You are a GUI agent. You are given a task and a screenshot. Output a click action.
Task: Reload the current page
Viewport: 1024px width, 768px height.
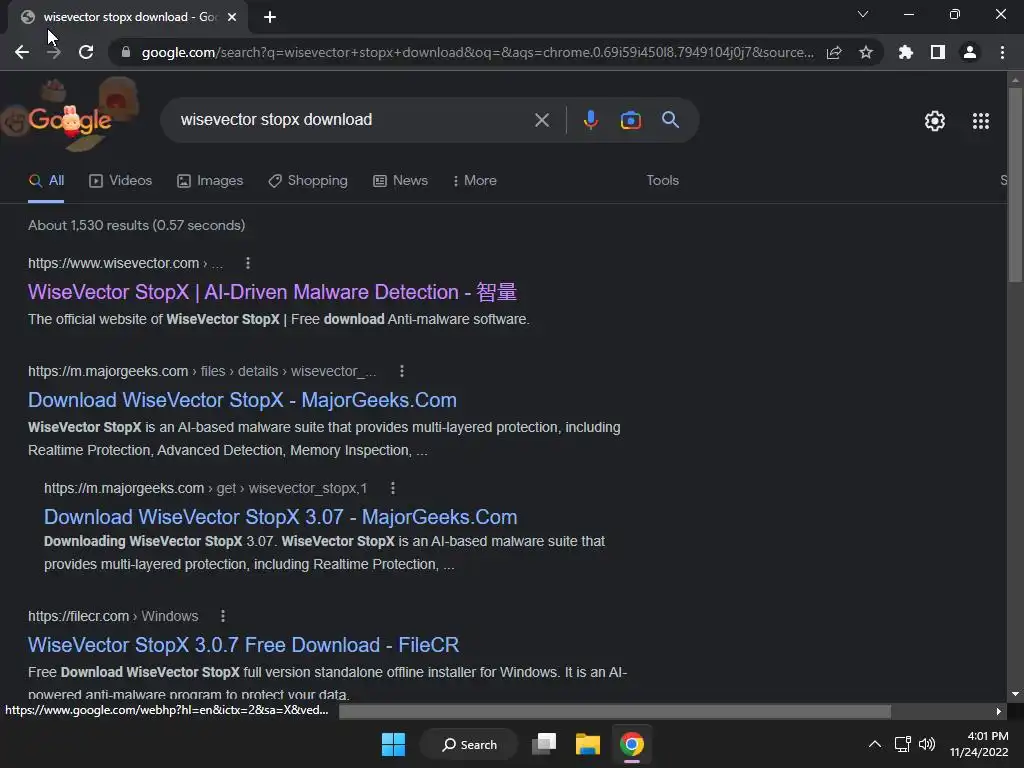tap(86, 52)
